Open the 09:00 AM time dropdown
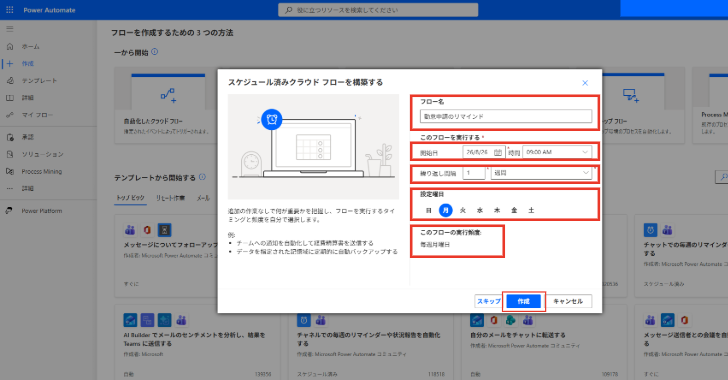728x380 pixels. pyautogui.click(x=557, y=152)
